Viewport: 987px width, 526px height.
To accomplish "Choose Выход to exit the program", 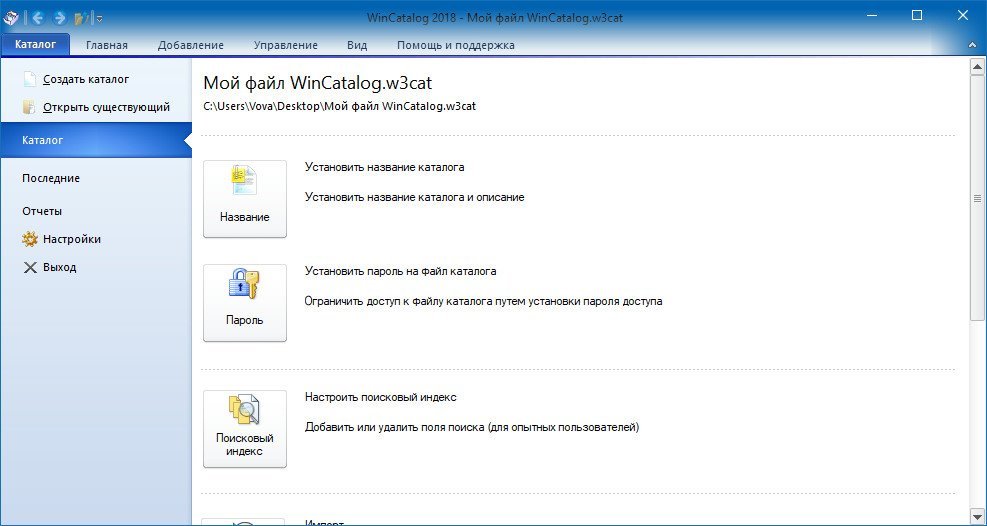I will pos(60,267).
